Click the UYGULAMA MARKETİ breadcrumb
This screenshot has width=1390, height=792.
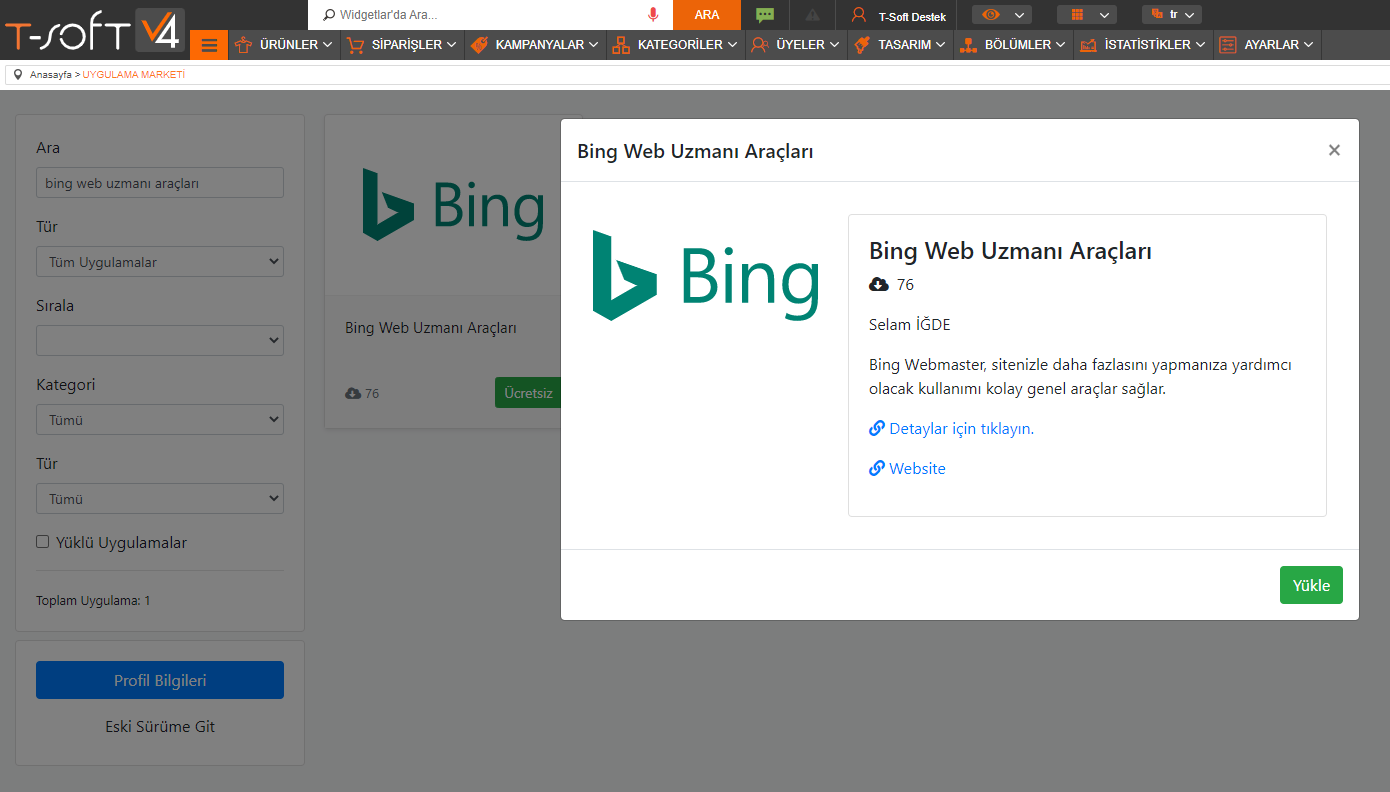pos(134,75)
